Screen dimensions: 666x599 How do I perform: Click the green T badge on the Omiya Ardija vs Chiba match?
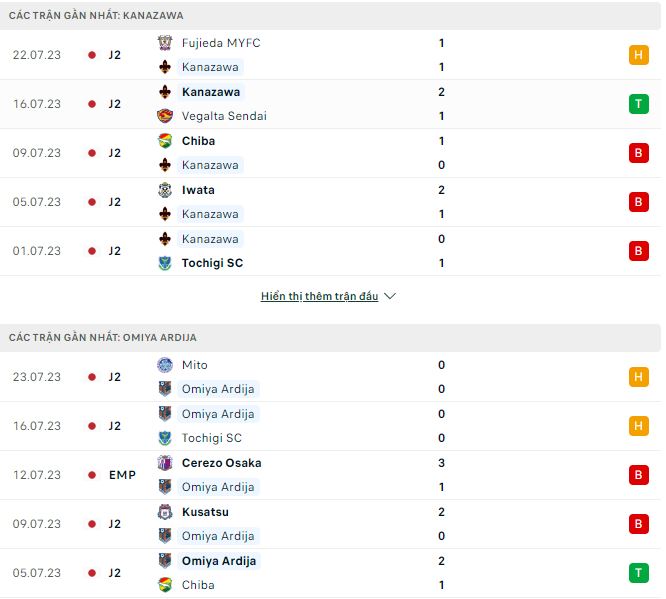(x=638, y=573)
